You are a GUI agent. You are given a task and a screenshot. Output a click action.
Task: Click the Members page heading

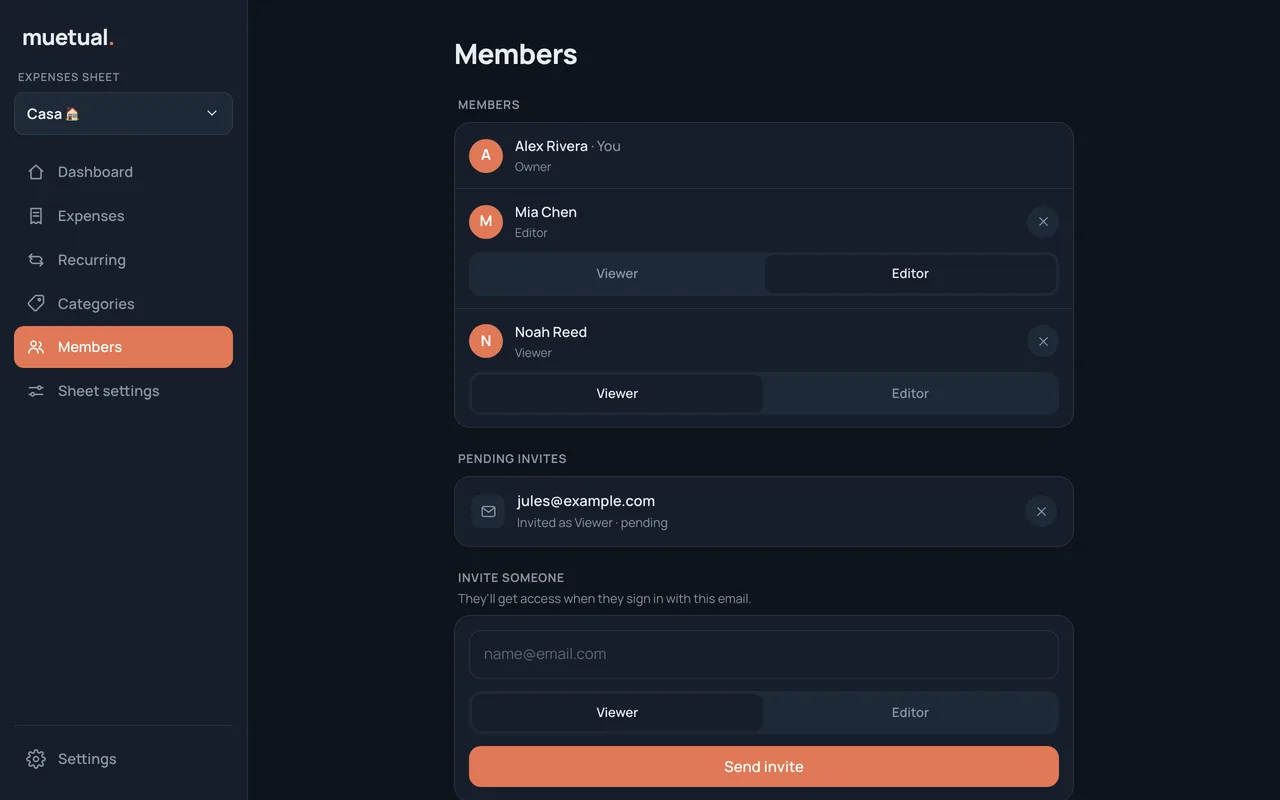pyautogui.click(x=516, y=54)
